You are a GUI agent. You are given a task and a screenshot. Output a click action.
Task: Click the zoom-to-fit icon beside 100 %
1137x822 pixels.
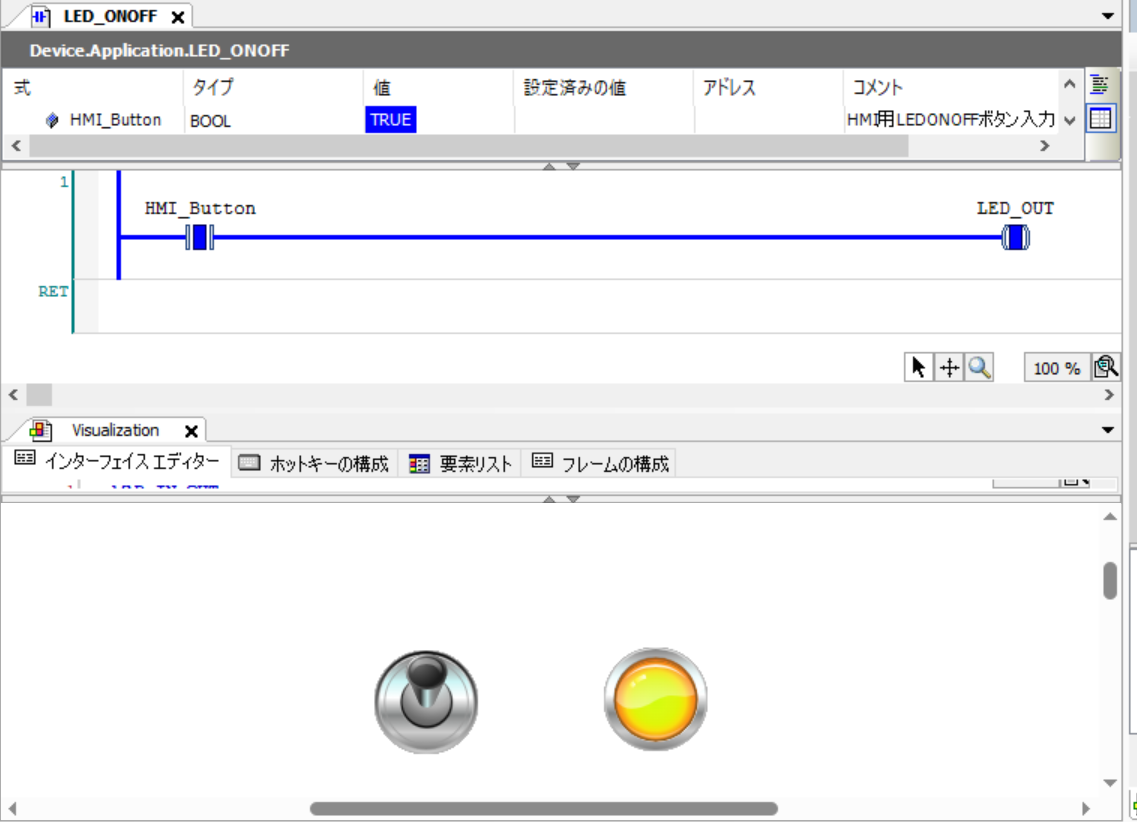1106,368
